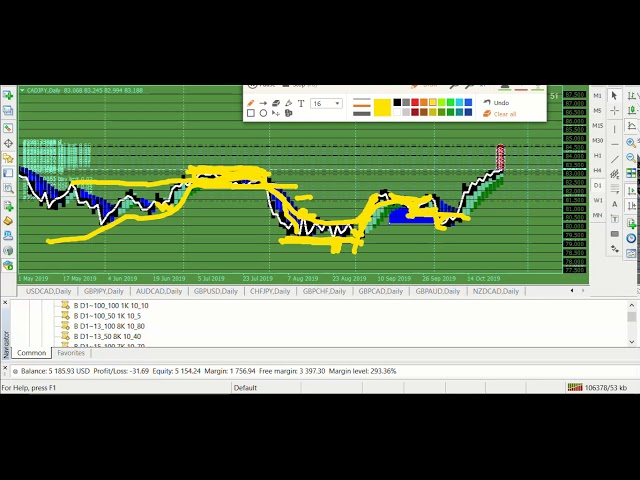Select the pencil drawing tool

coord(251,103)
